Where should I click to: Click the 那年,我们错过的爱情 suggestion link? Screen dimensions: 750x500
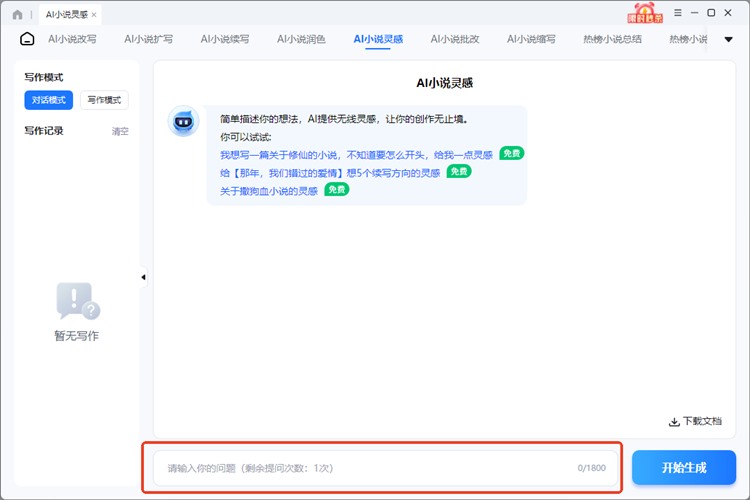(330, 173)
